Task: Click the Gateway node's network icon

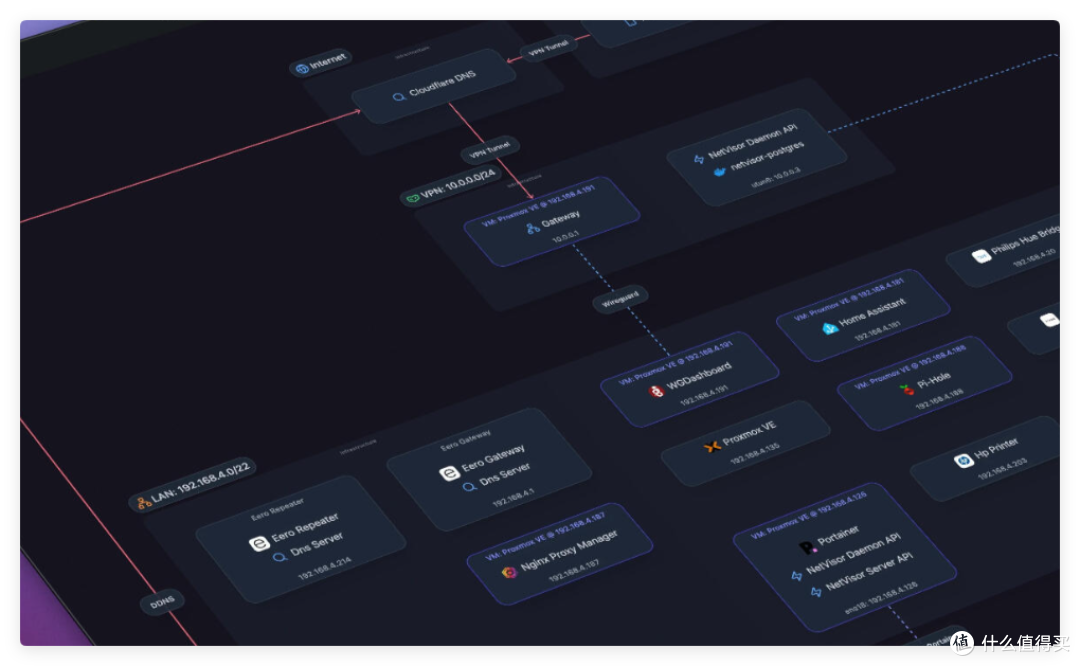Action: [532, 228]
